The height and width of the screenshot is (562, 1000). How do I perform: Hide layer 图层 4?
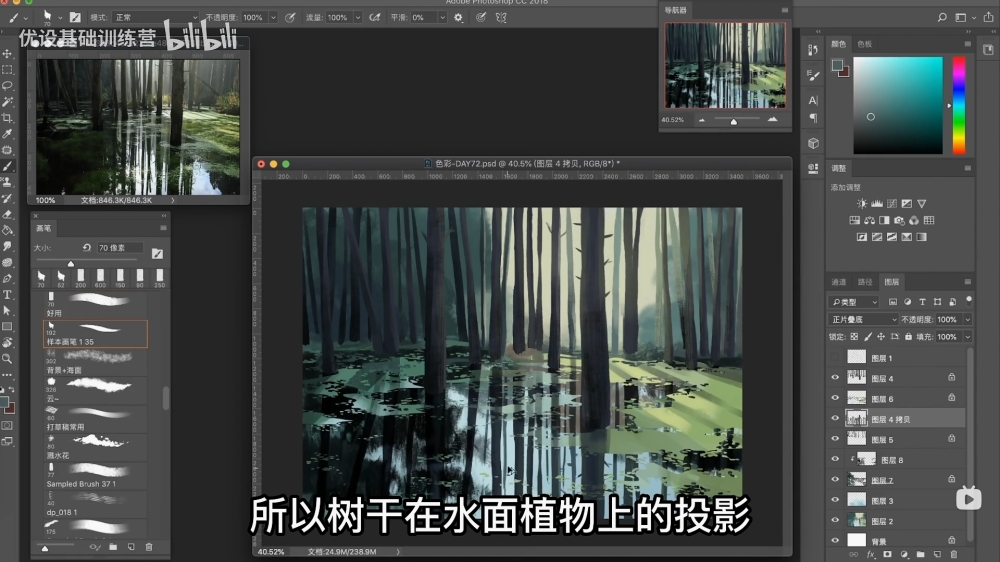point(835,378)
